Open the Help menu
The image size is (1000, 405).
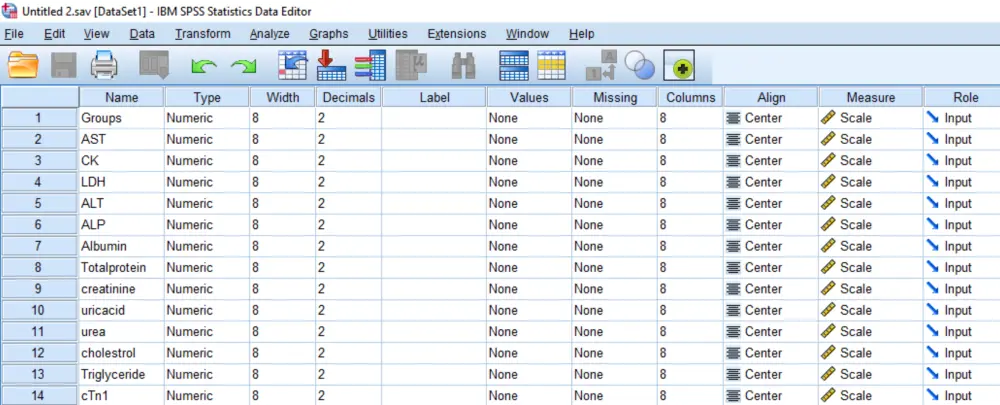coord(582,34)
